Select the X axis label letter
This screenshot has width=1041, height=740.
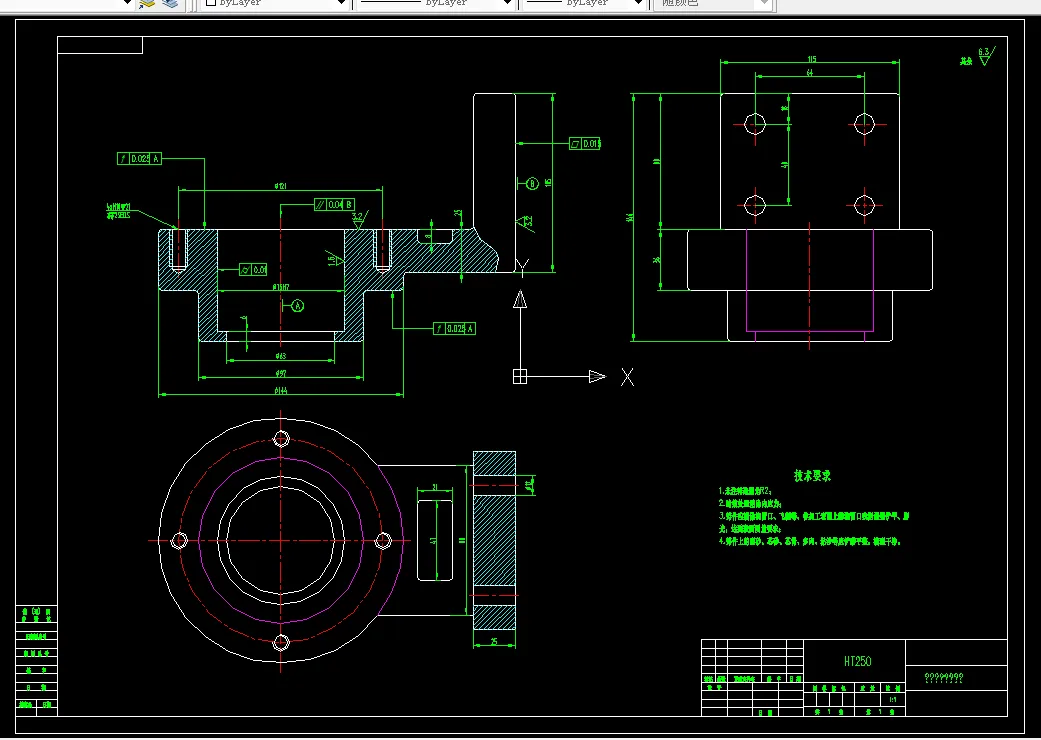(627, 377)
